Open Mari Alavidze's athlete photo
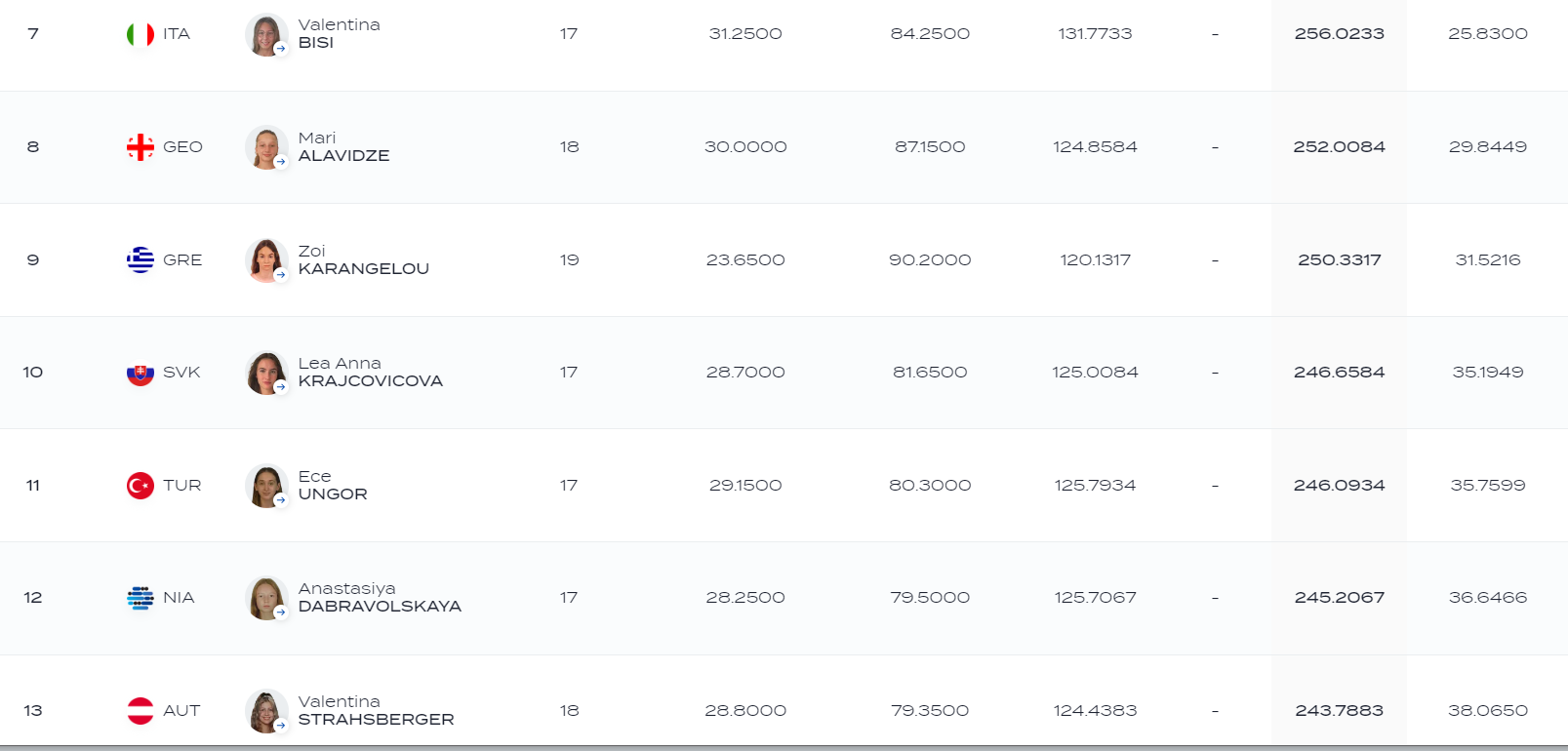The height and width of the screenshot is (751, 1568). click(265, 147)
